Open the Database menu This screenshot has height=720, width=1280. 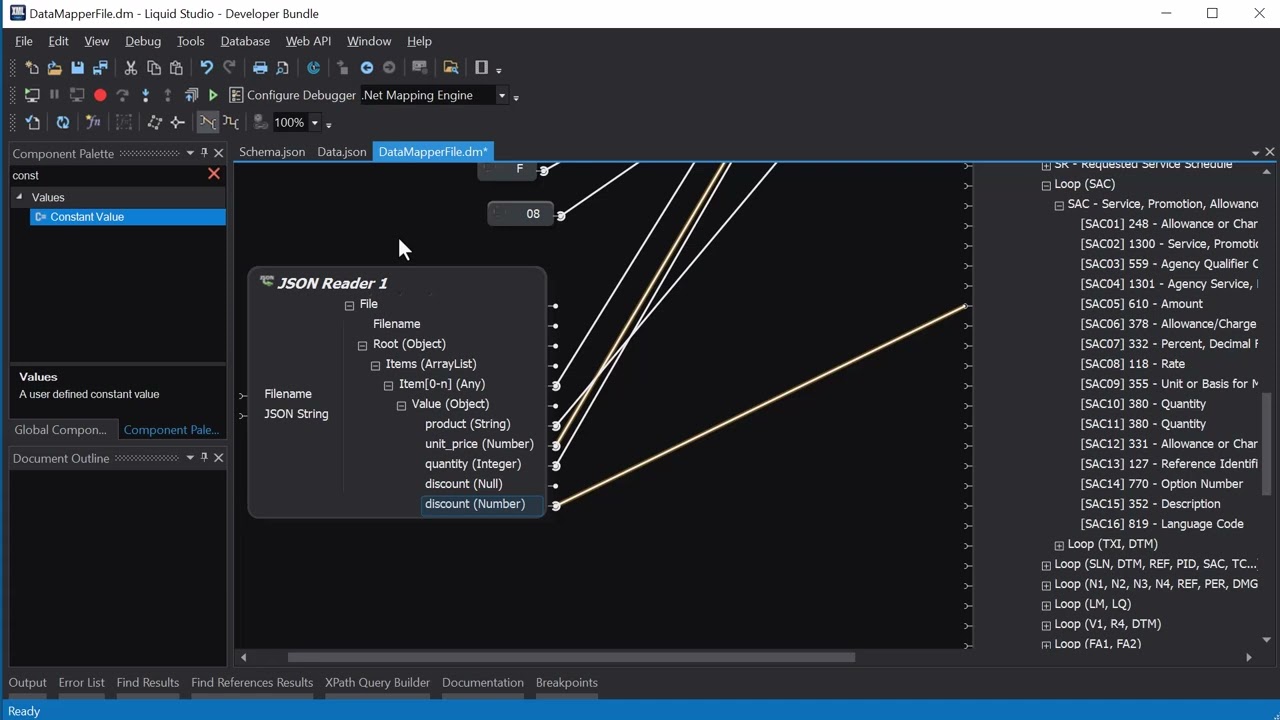tap(245, 41)
